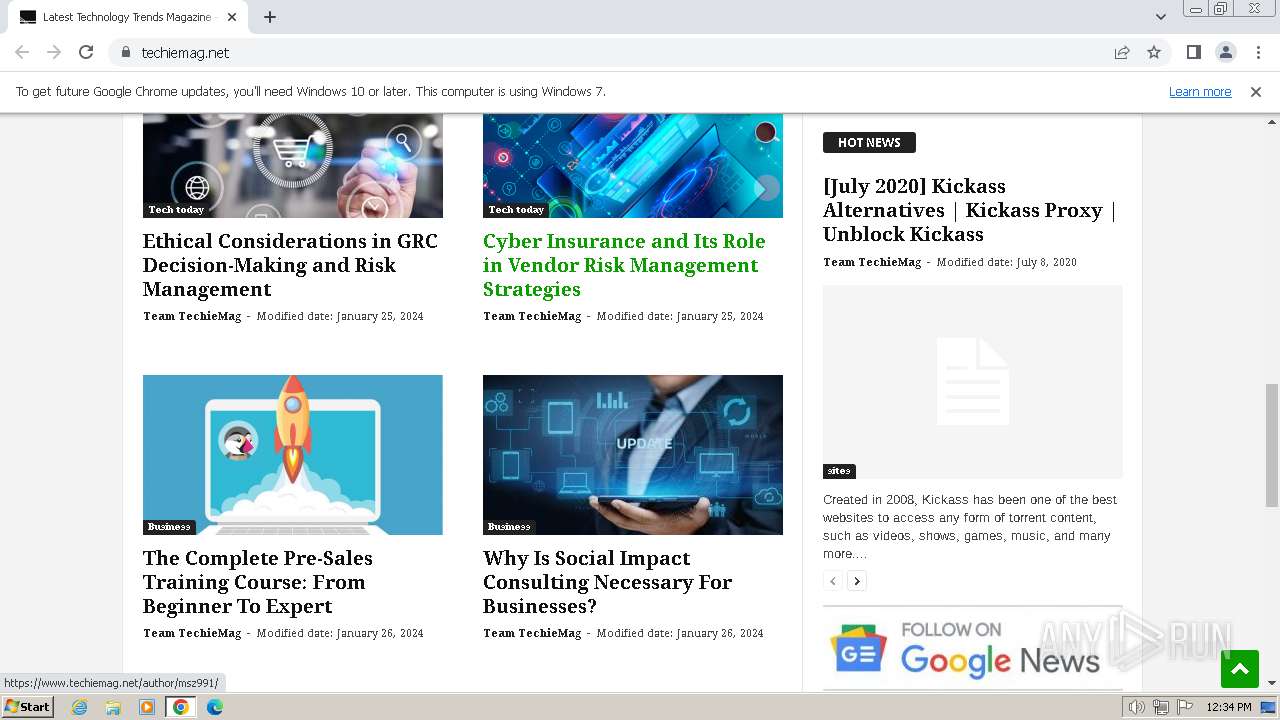1280x720 pixels.
Task: Open Chrome profile avatar menu
Action: click(1225, 52)
